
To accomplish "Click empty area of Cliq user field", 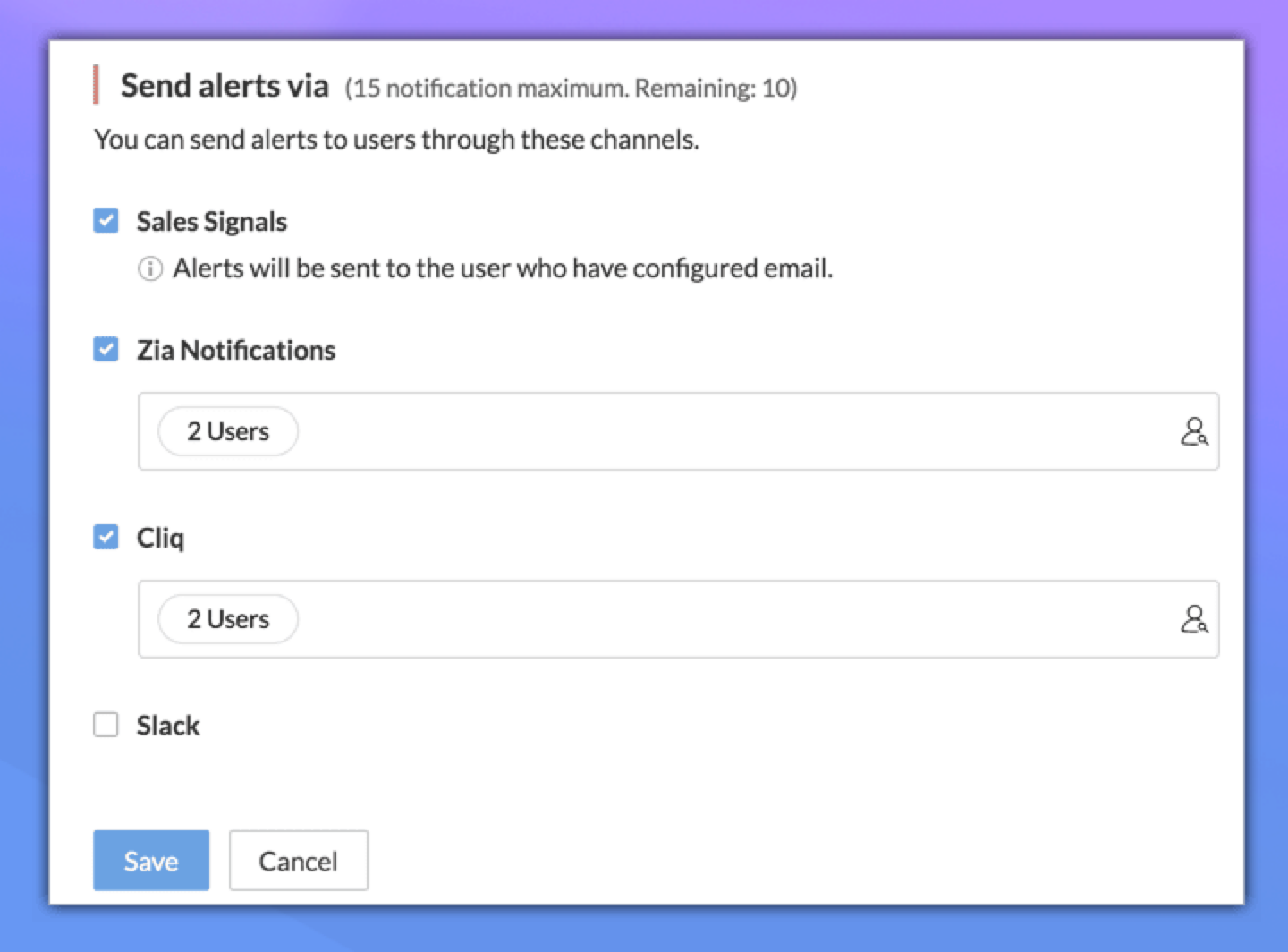I will (716, 619).
